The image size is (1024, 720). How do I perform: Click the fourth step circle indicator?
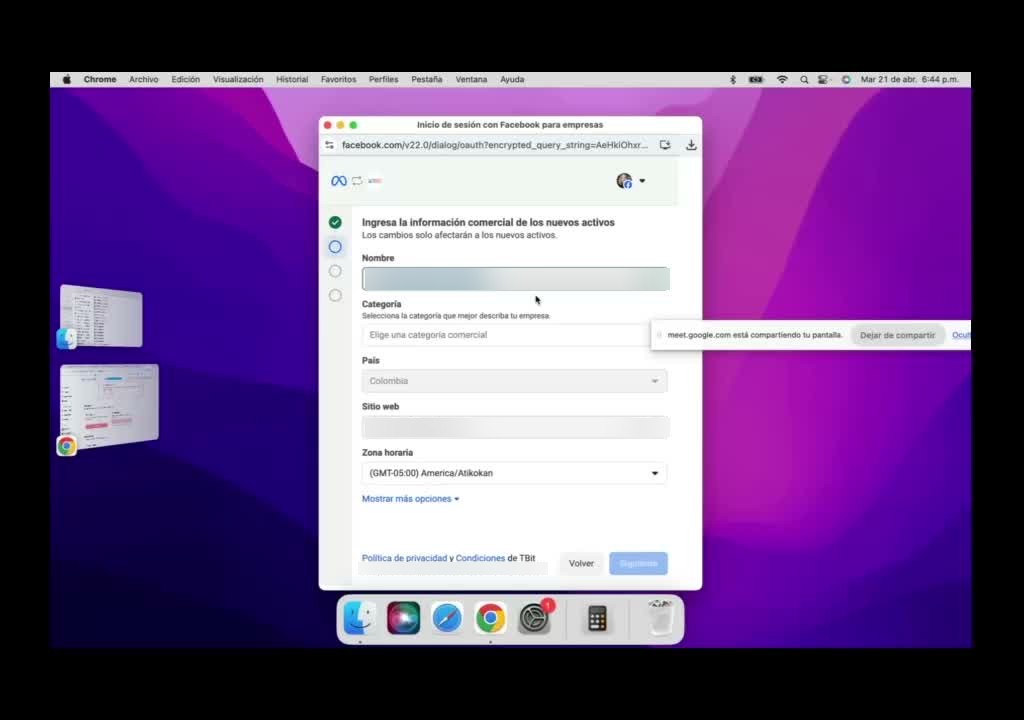click(x=335, y=295)
